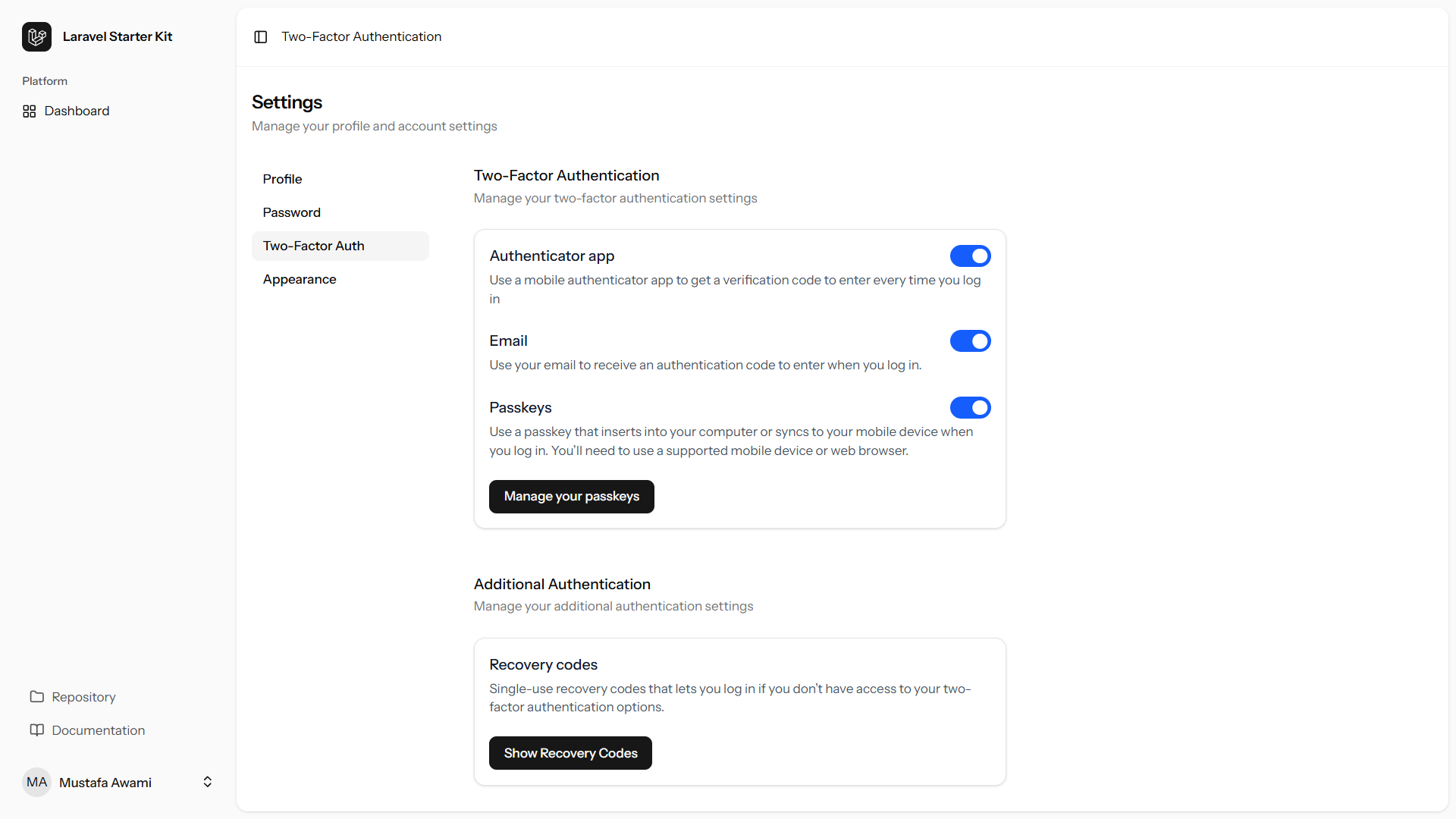Screen dimensions: 1456x819
Task: Click Manage your passkeys
Action: 571,496
